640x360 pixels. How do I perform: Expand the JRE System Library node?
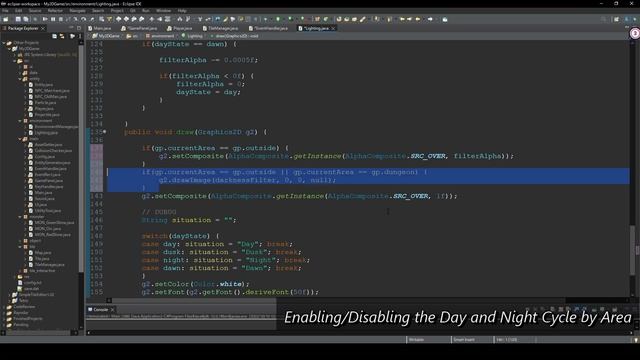pyautogui.click(x=15, y=55)
